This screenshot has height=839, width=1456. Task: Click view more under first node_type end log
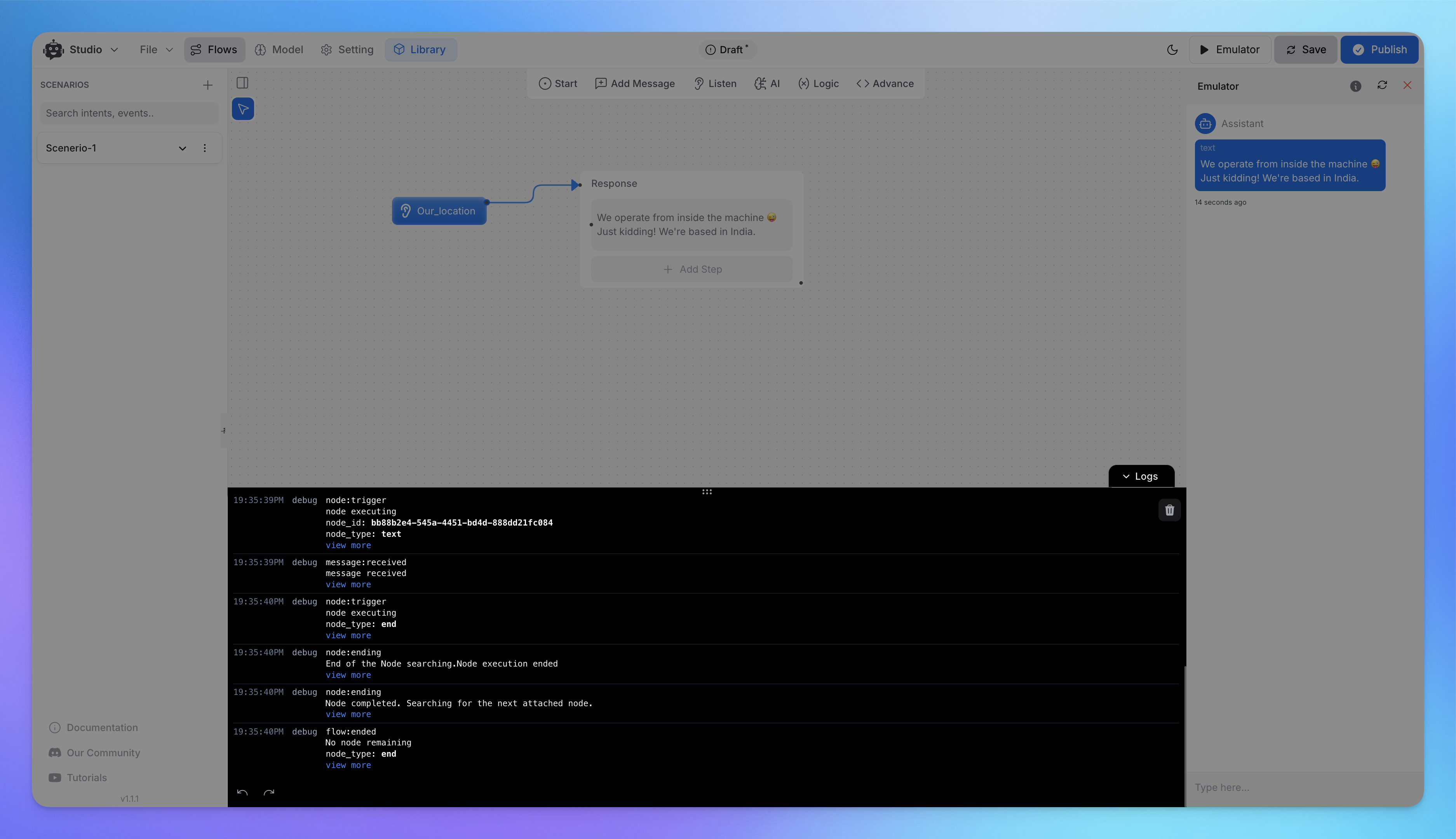[x=348, y=635]
